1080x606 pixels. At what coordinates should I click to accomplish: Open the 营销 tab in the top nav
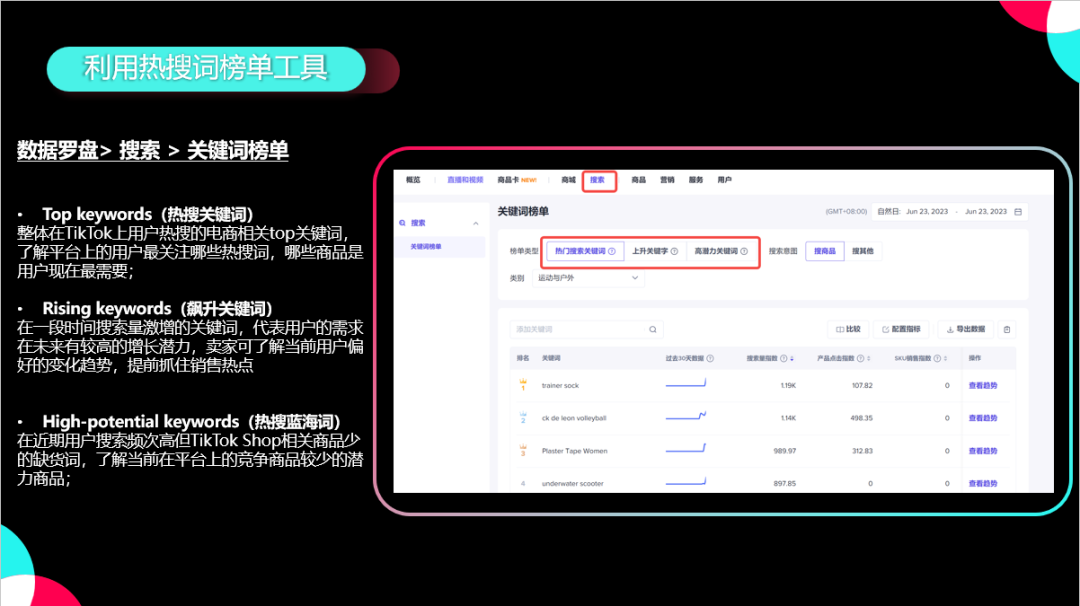coord(666,180)
